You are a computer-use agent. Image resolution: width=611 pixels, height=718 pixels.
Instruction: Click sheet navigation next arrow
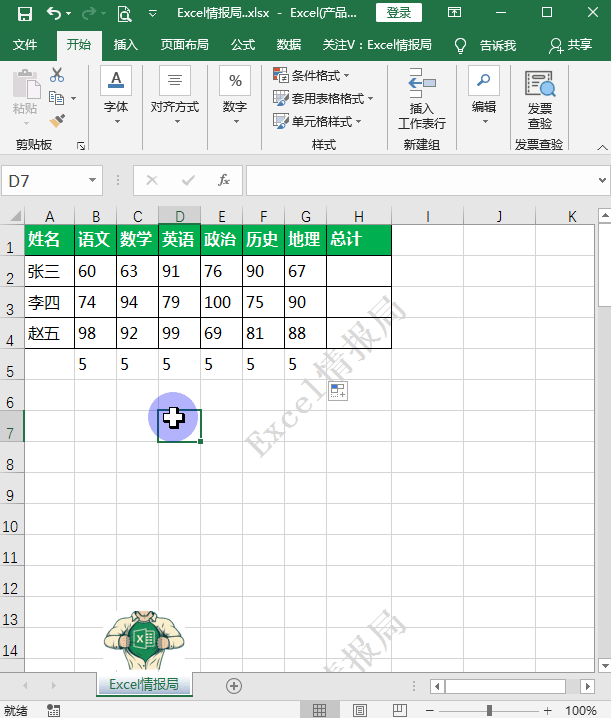click(54, 685)
